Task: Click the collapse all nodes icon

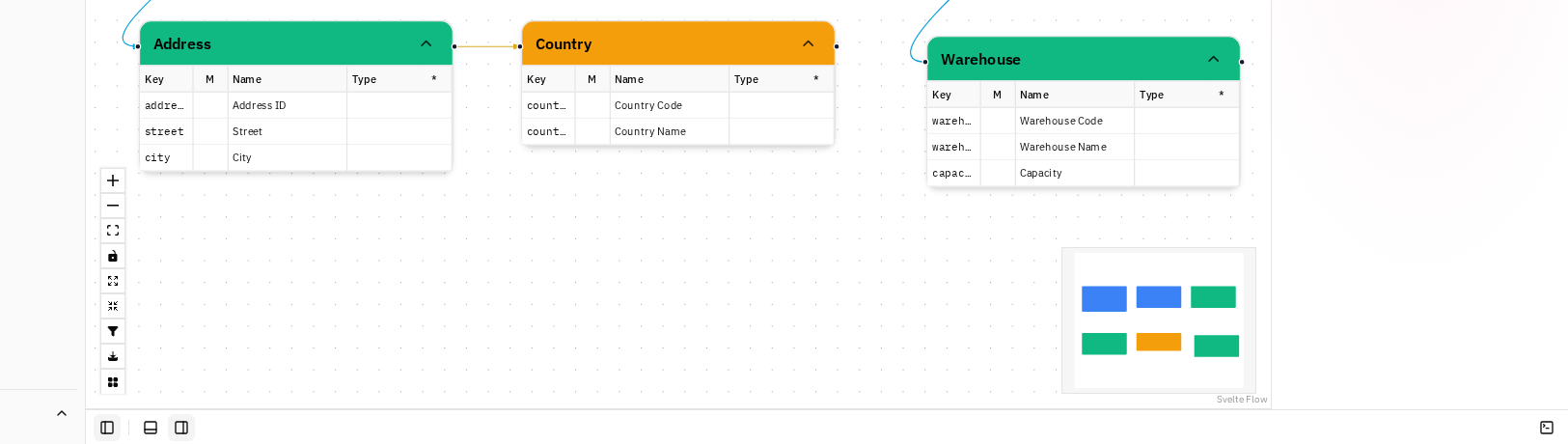Action: 113,306
